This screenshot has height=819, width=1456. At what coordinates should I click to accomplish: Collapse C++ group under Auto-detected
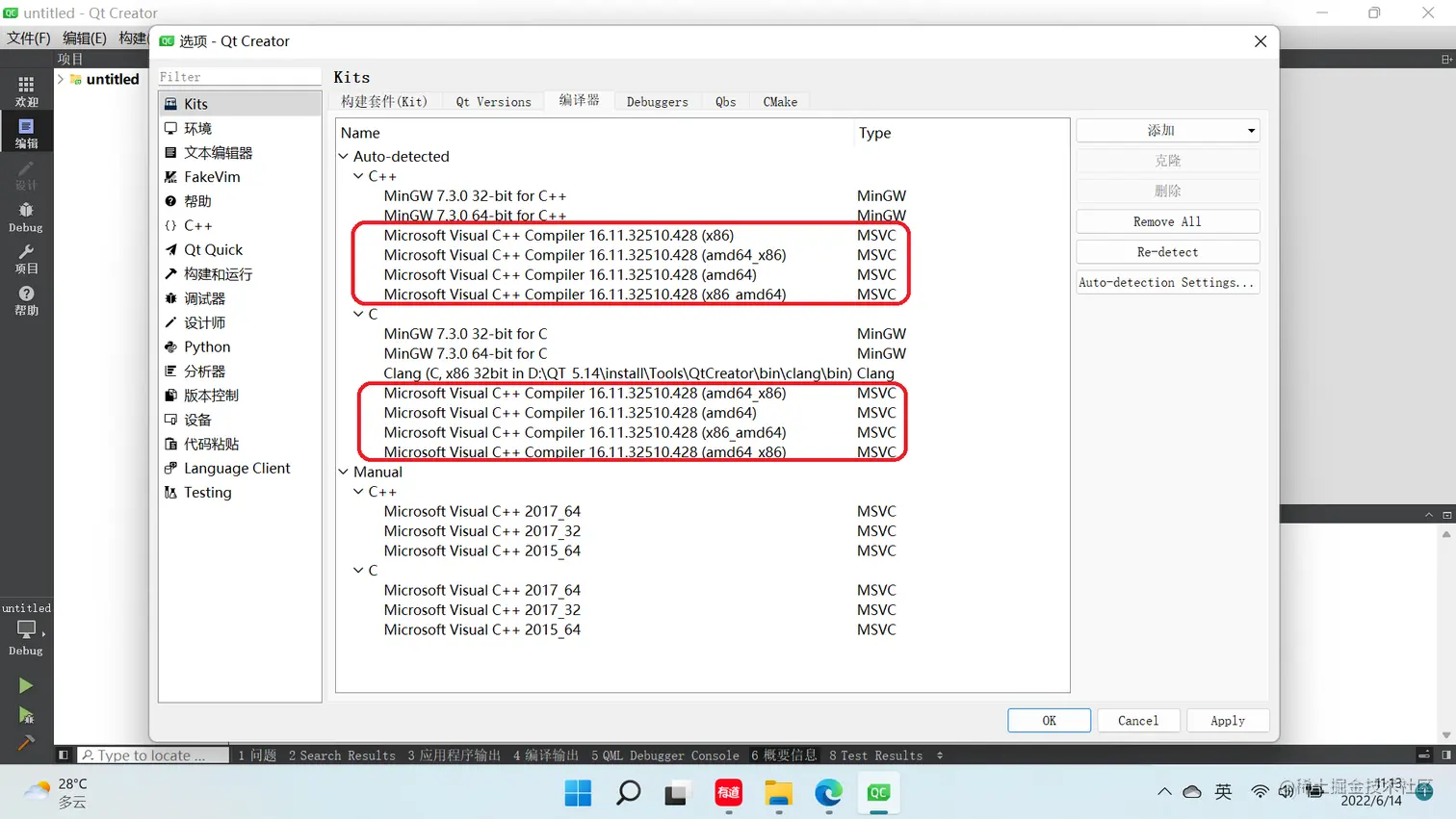tap(358, 176)
